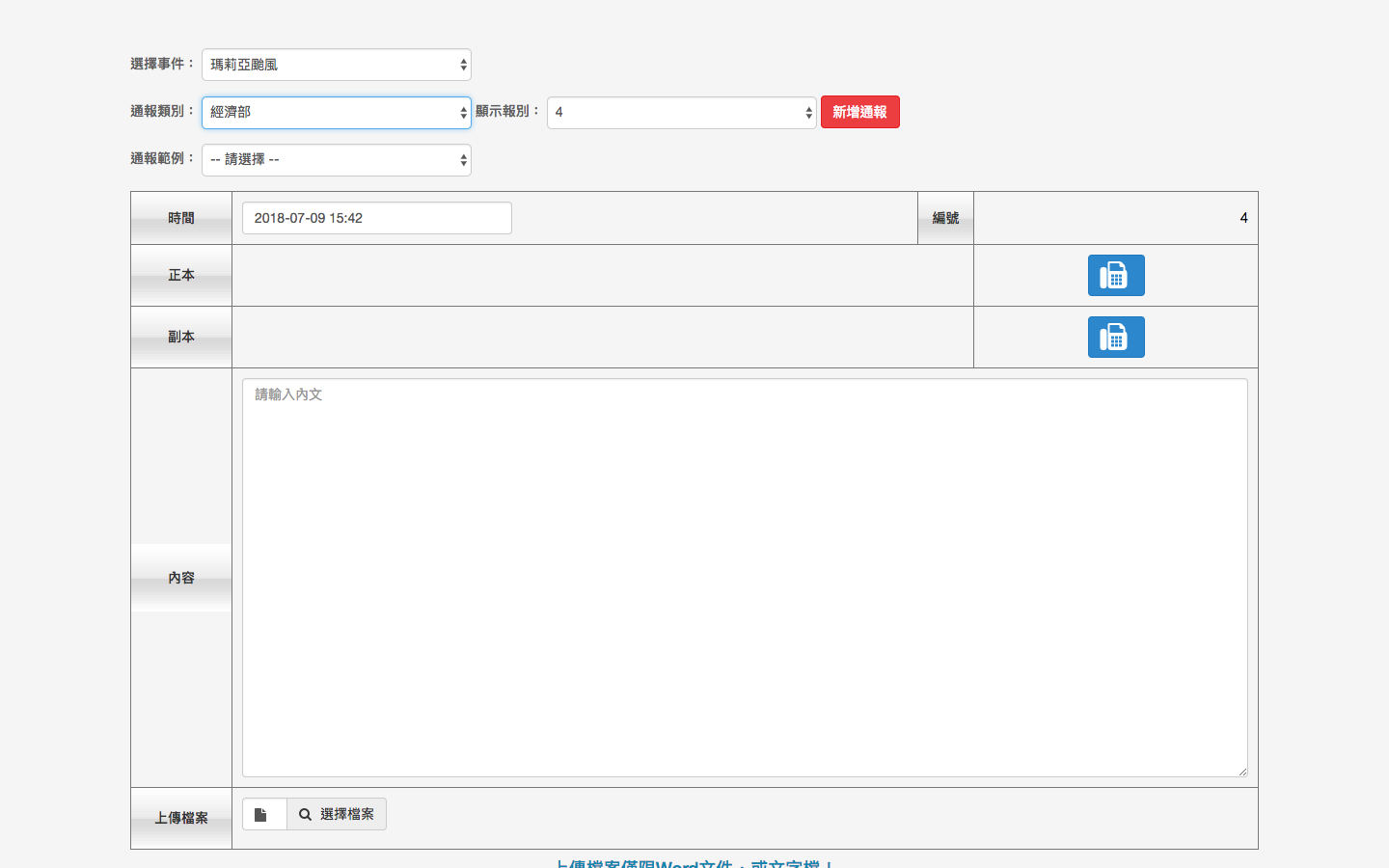The height and width of the screenshot is (868, 1389).
Task: Click the 顯示報別 label text
Action: [508, 111]
